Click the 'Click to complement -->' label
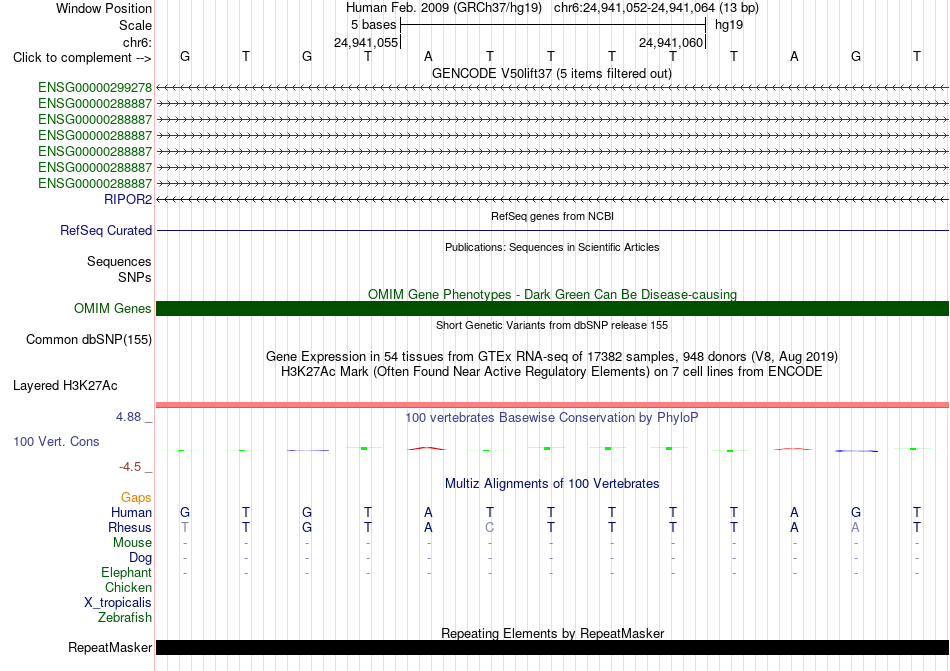 click(82, 58)
